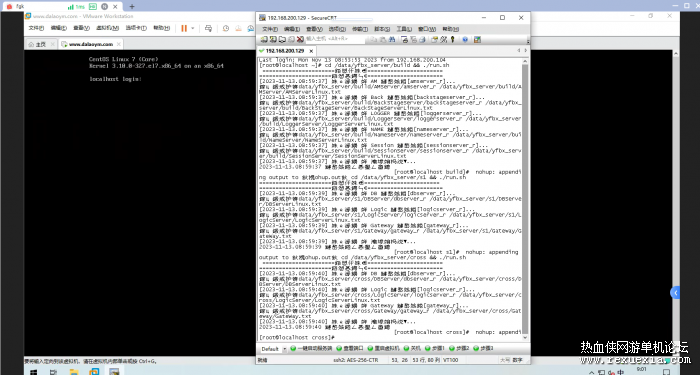Open the 文件(F) menu in VMware Workstation
This screenshot has width=700, height=375.
coord(36,28)
